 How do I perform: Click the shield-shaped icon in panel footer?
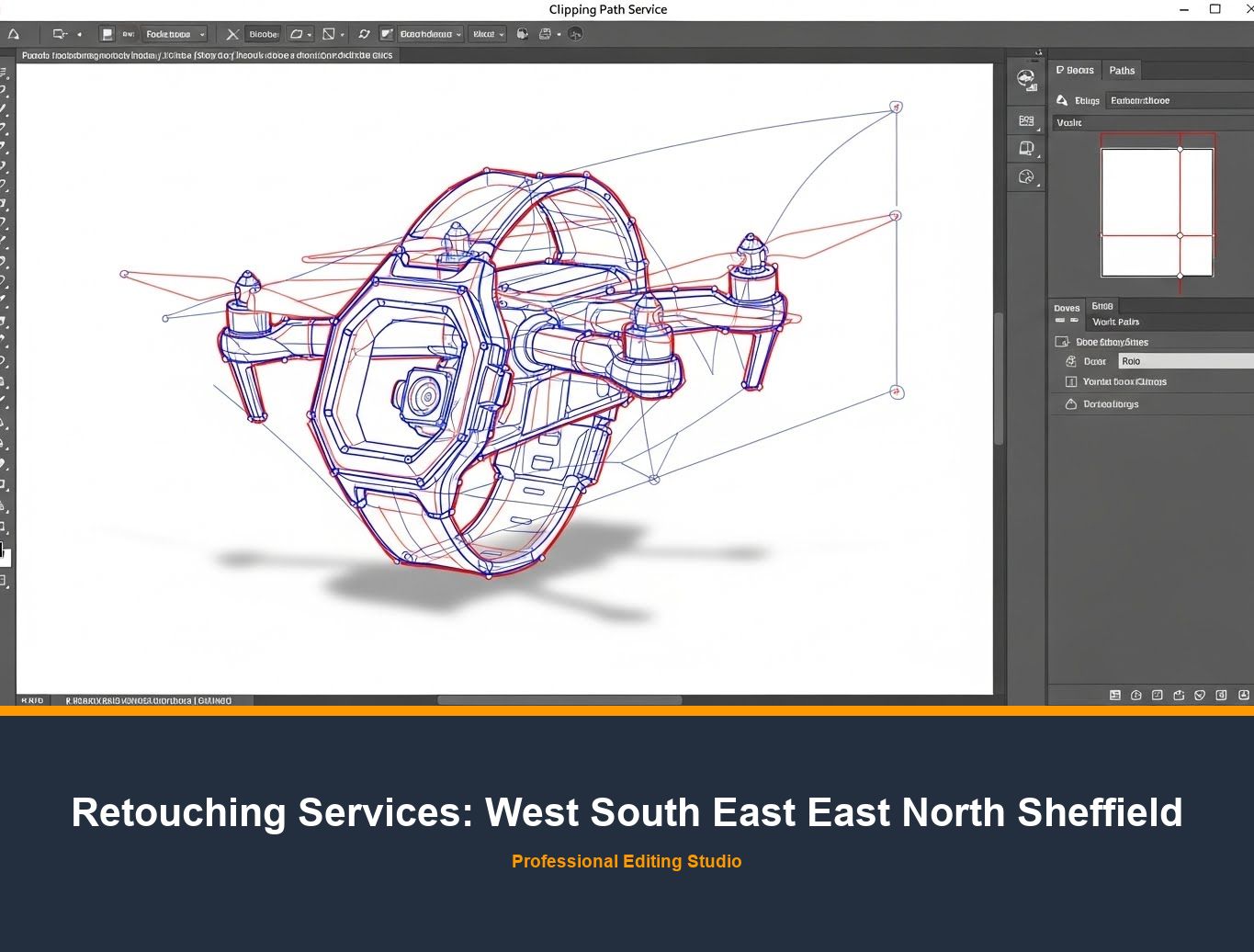(x=1200, y=696)
